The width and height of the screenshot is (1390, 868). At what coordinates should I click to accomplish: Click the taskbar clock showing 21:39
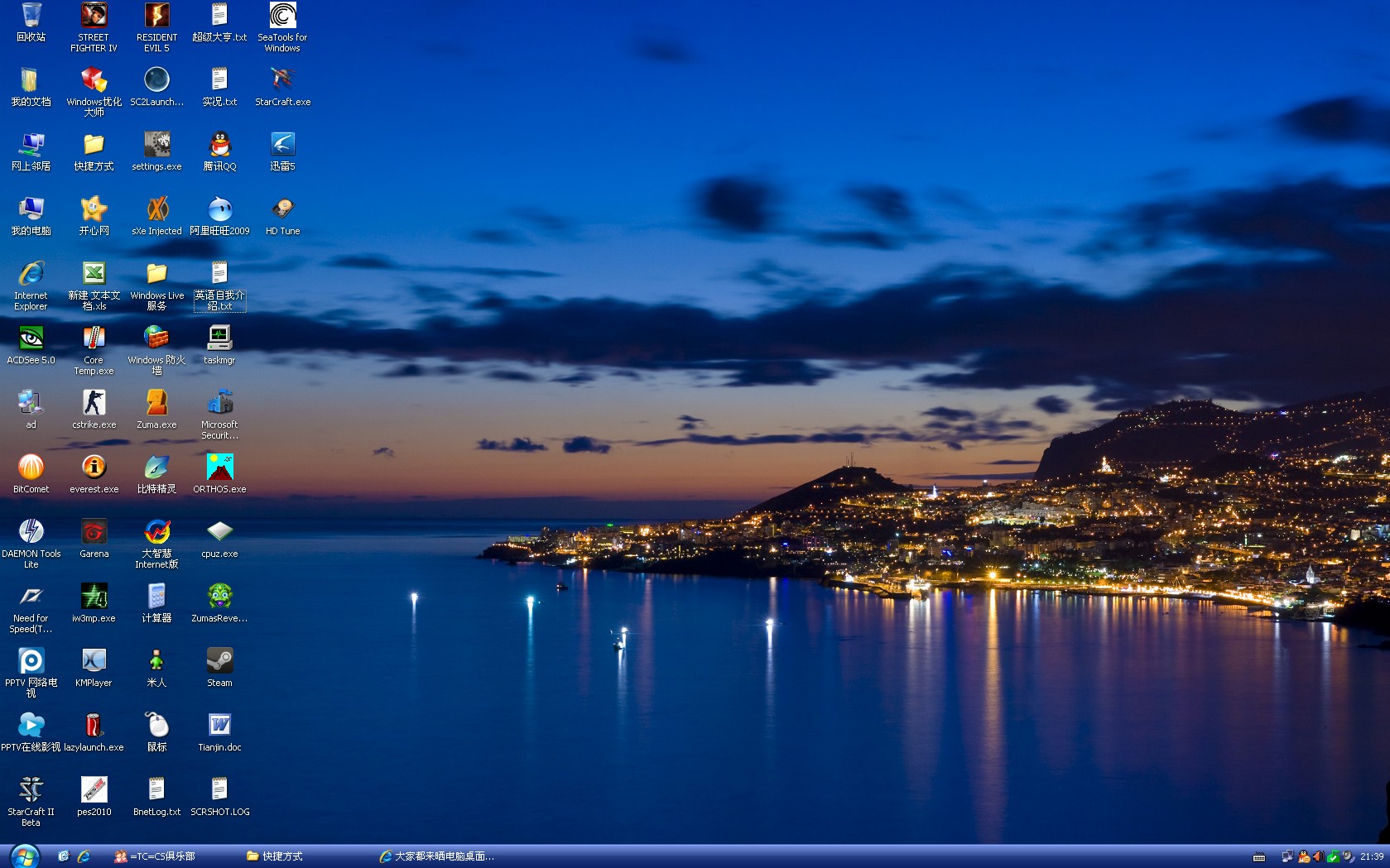[1372, 856]
